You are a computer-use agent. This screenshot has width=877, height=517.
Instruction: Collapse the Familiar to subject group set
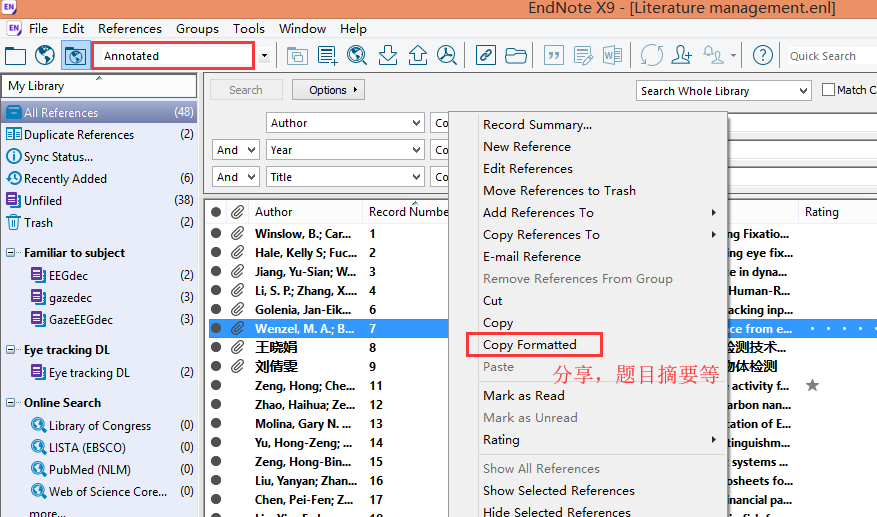tap(11, 253)
